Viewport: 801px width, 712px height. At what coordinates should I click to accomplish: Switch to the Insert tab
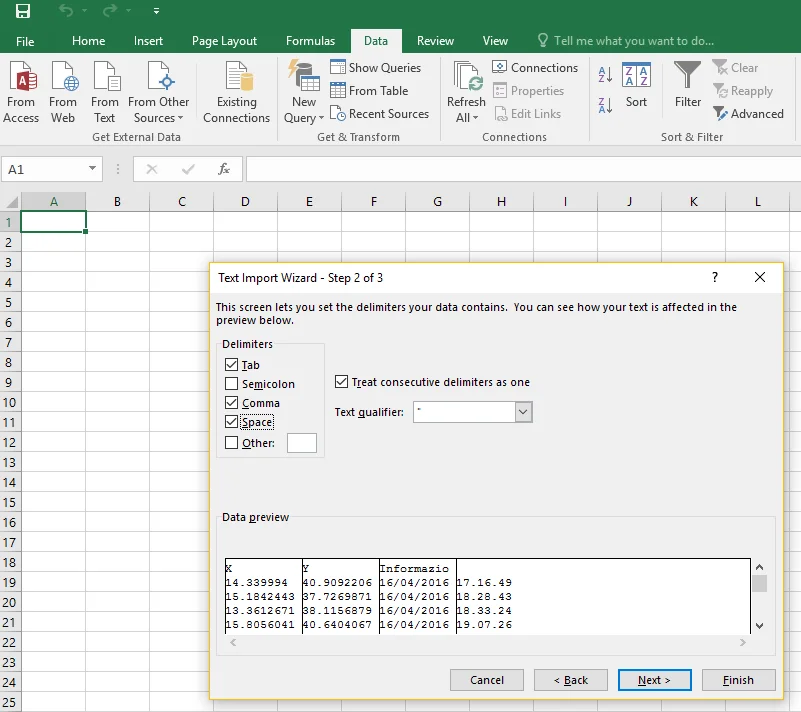[148, 41]
